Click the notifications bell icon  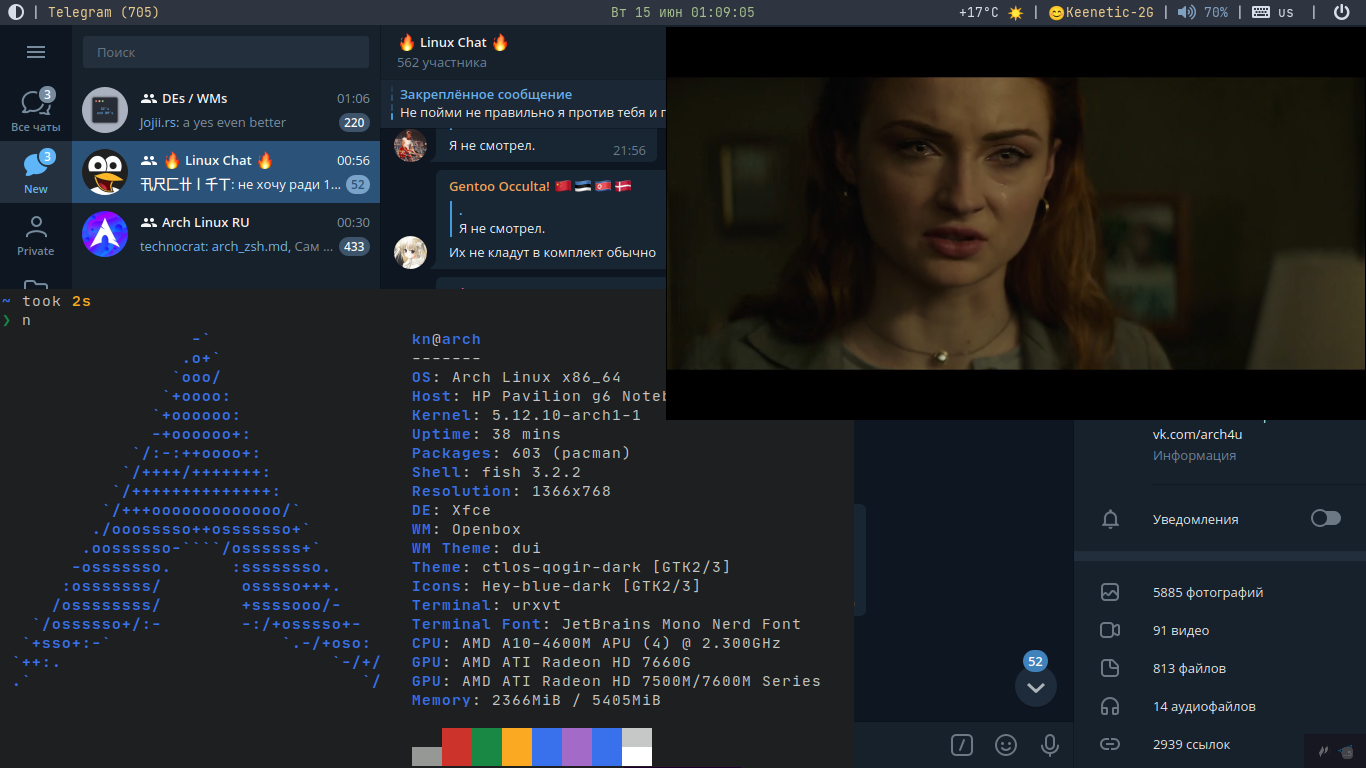[x=1110, y=519]
